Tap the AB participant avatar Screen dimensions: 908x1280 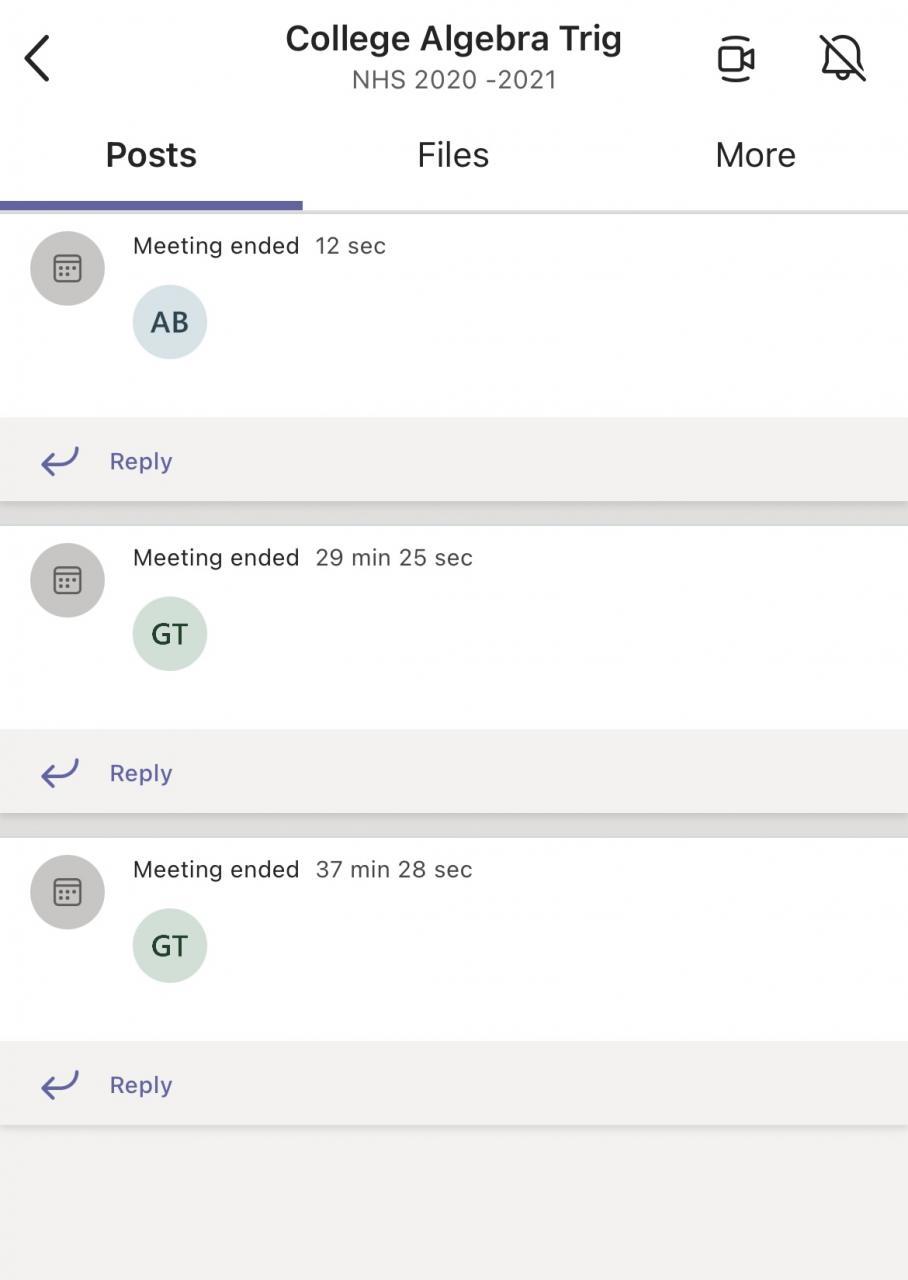tap(170, 322)
